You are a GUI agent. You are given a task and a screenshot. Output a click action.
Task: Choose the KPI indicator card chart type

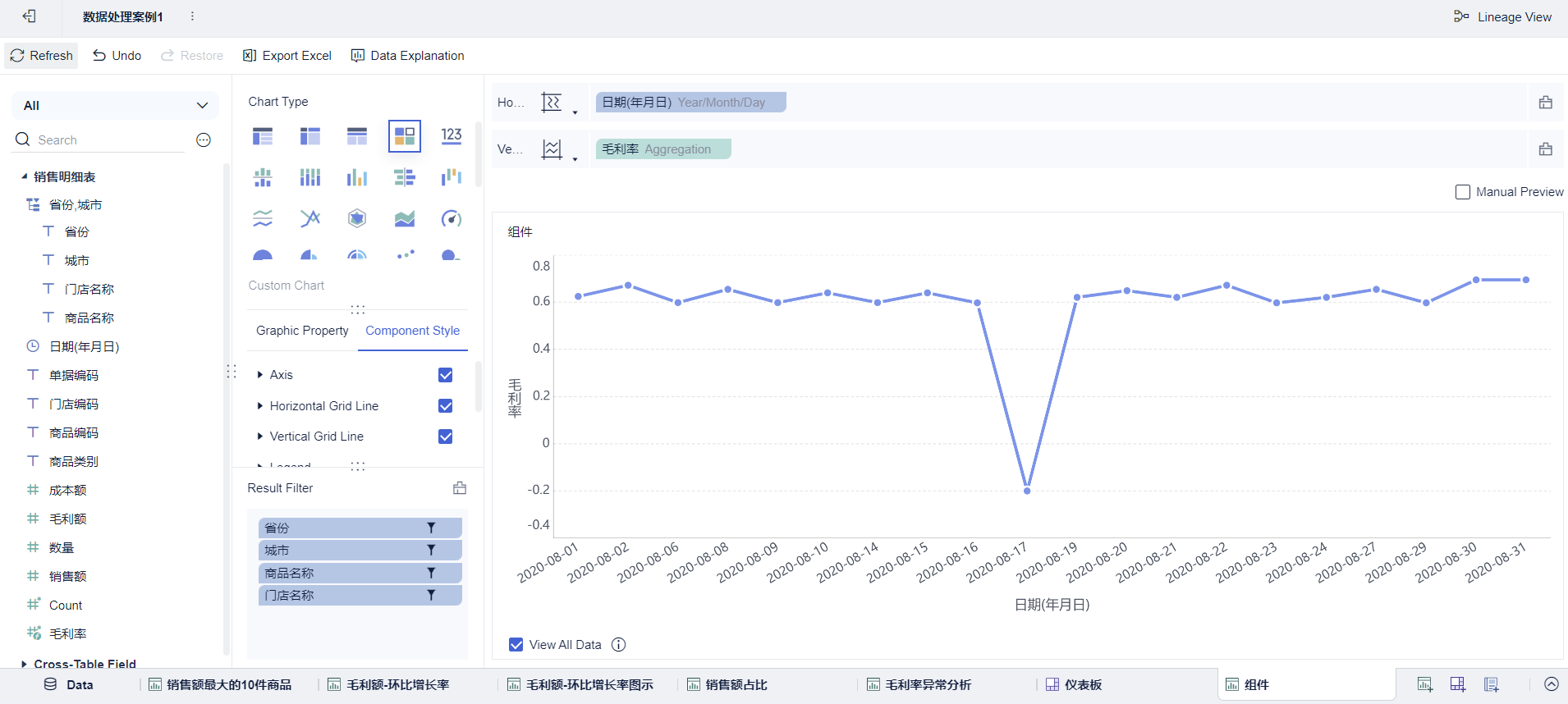[x=452, y=135]
